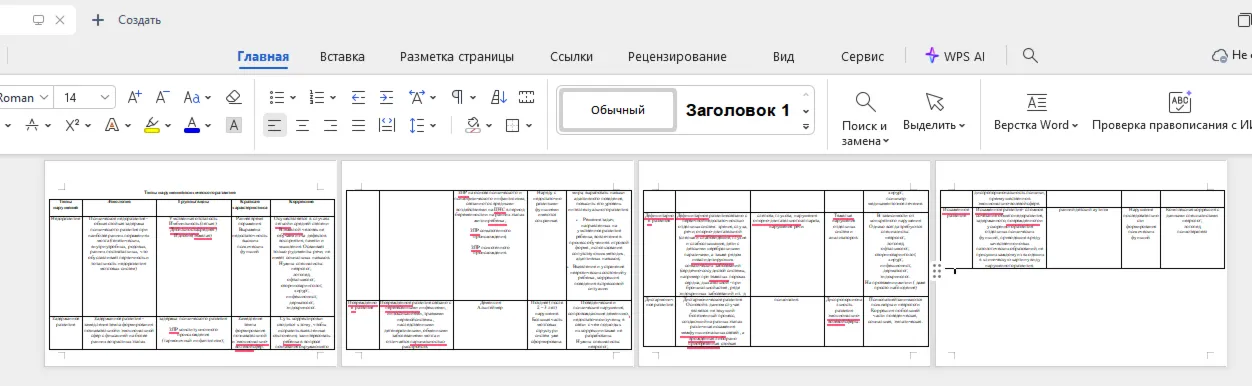Viewport: 1252px width, 386px height.
Task: Open the Выделить dropdown
Action: (x=934, y=125)
